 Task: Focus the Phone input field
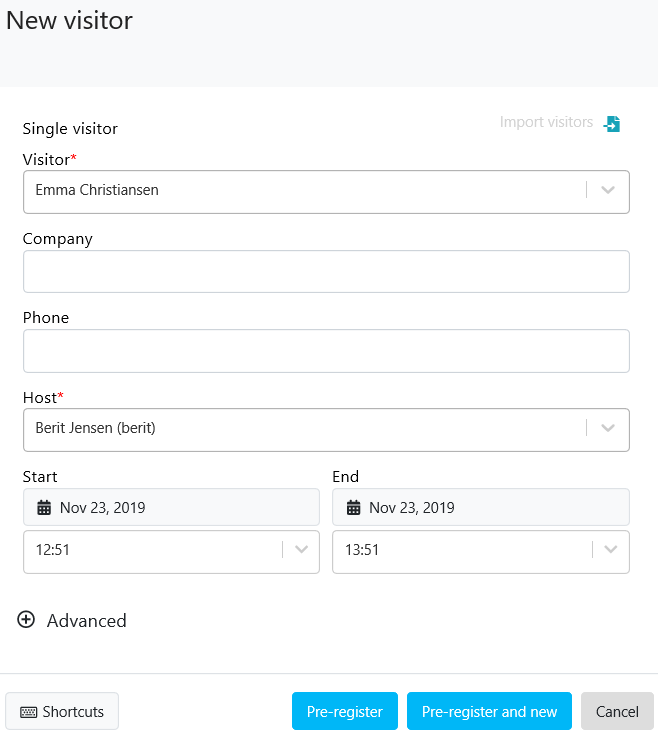326,351
